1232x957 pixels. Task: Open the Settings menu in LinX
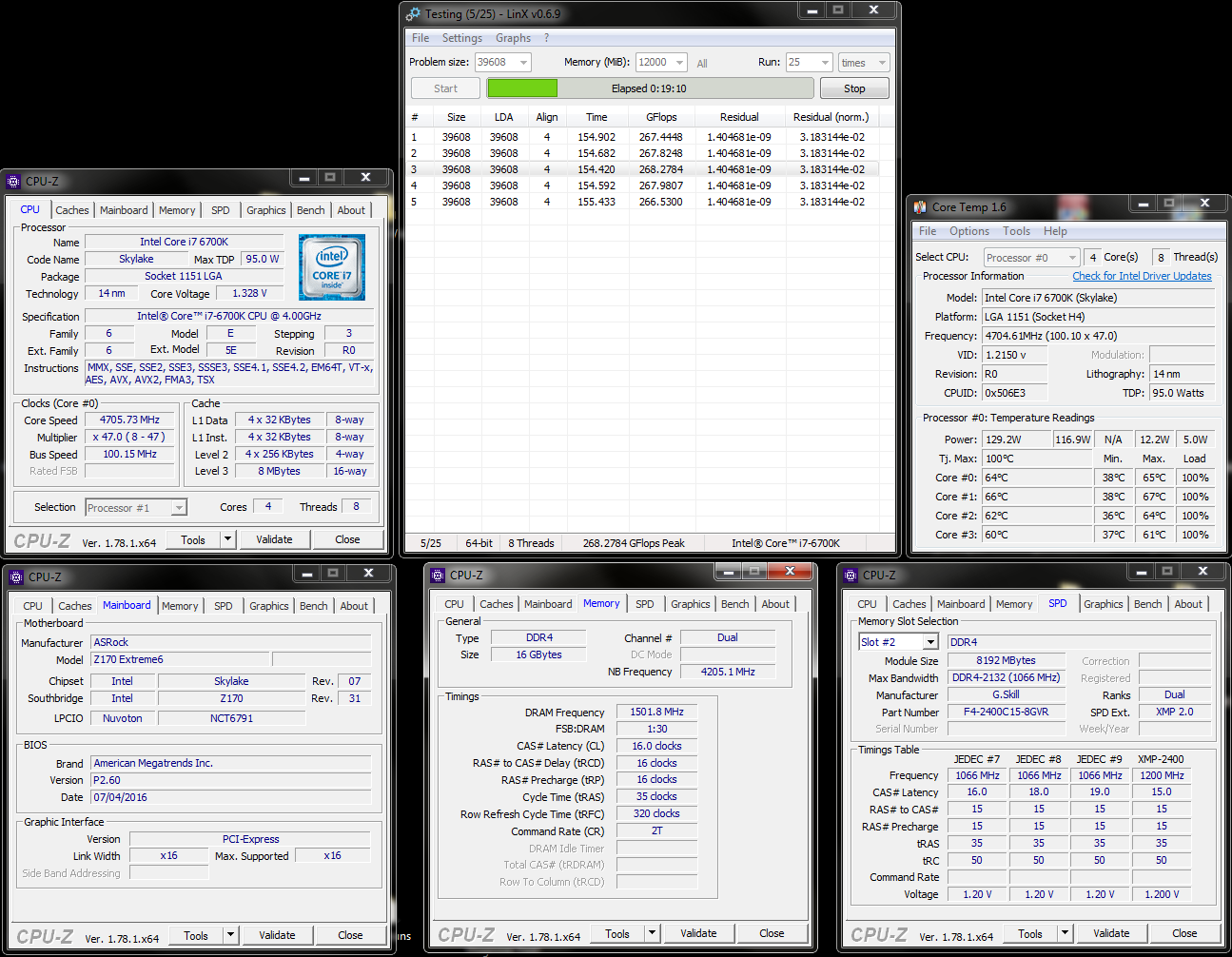(461, 38)
